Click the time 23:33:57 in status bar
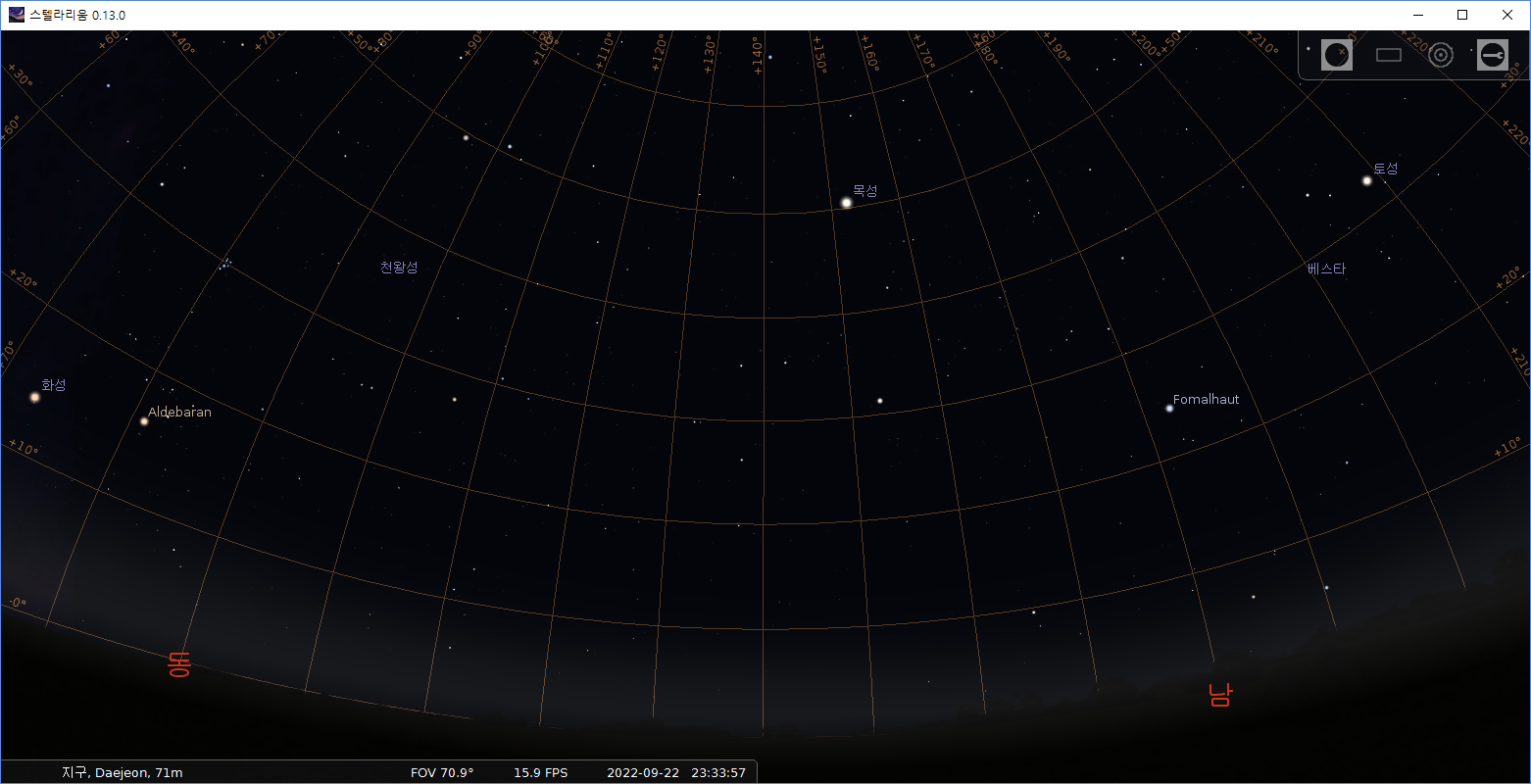Viewport: 1531px width, 784px height. (717, 772)
